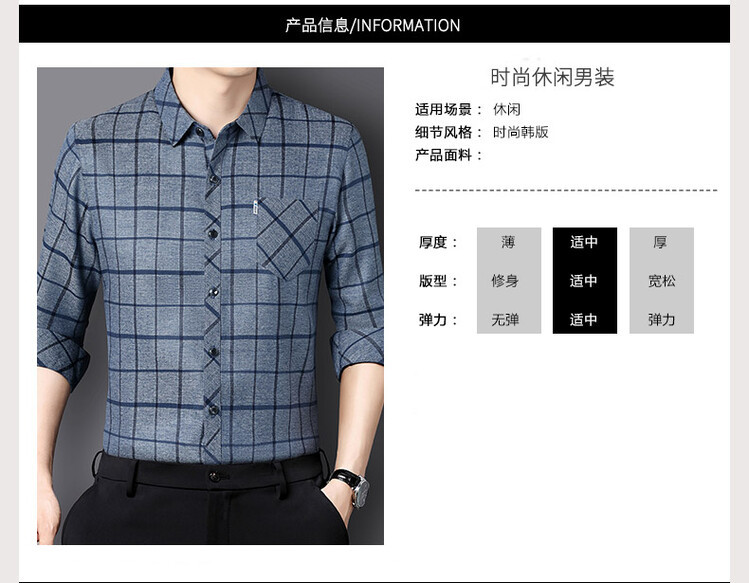
Task: Click the small white pocket tag label
Action: coord(256,206)
